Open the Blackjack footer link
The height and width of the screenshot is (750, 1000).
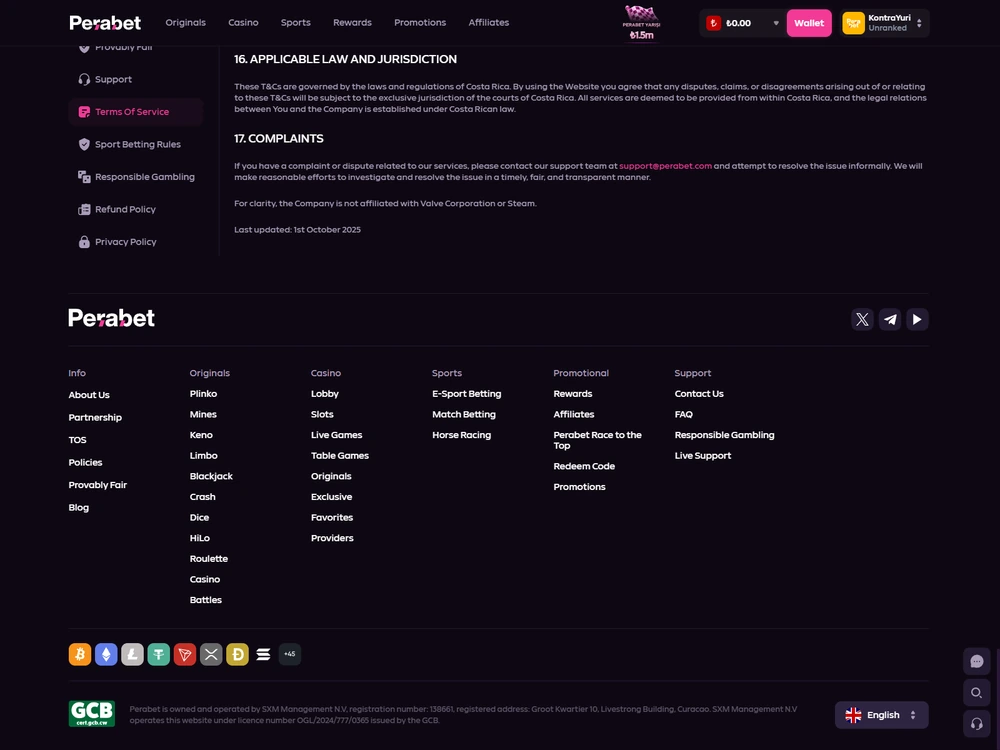[x=211, y=476]
